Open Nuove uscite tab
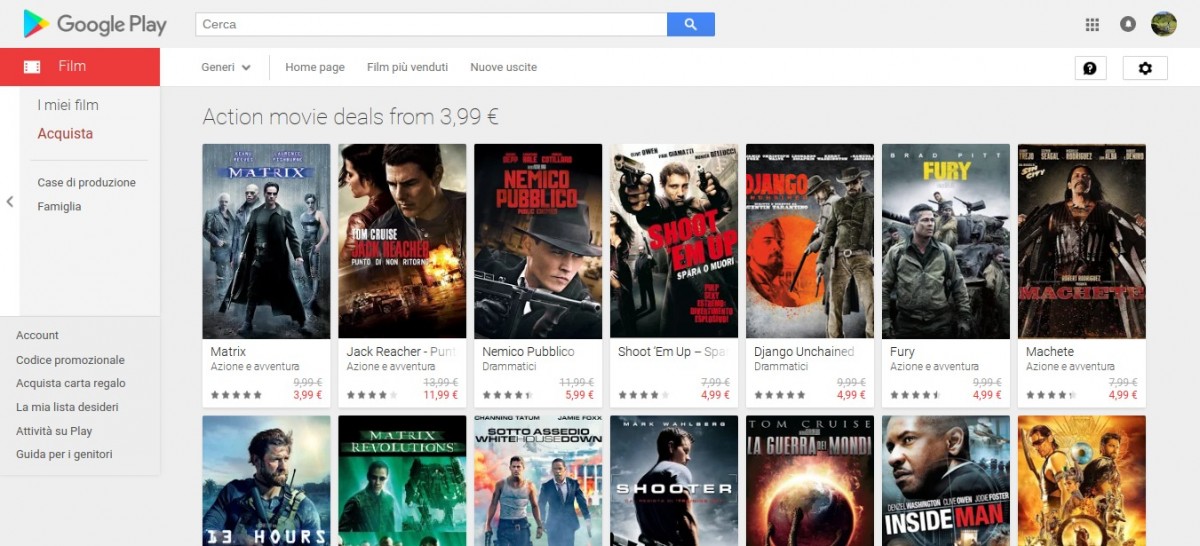This screenshot has width=1200, height=546. [x=504, y=68]
